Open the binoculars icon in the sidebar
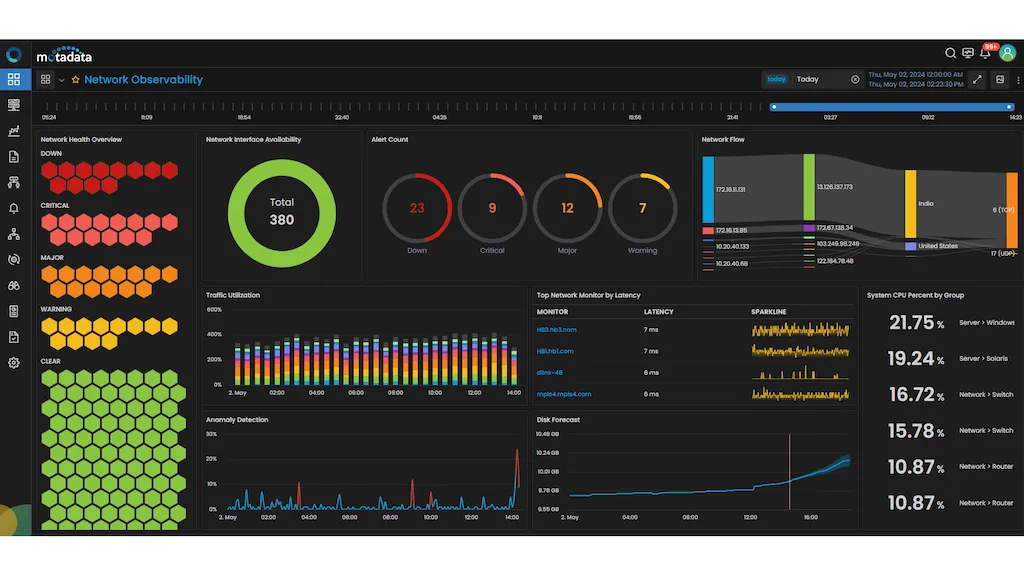 [x=14, y=285]
